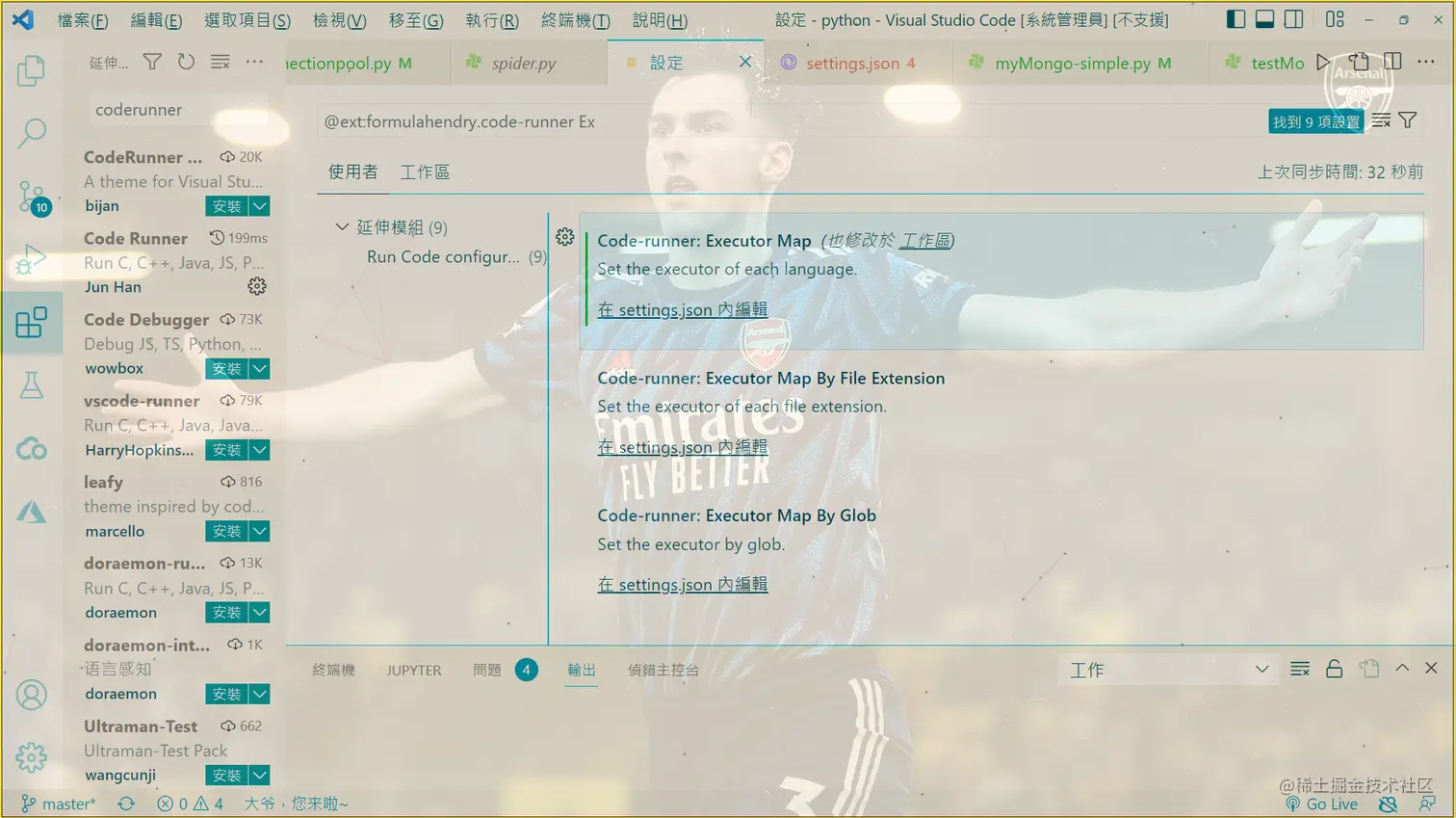1456x818 pixels.
Task: Open the Extensions view in activity bar
Action: tap(31, 323)
